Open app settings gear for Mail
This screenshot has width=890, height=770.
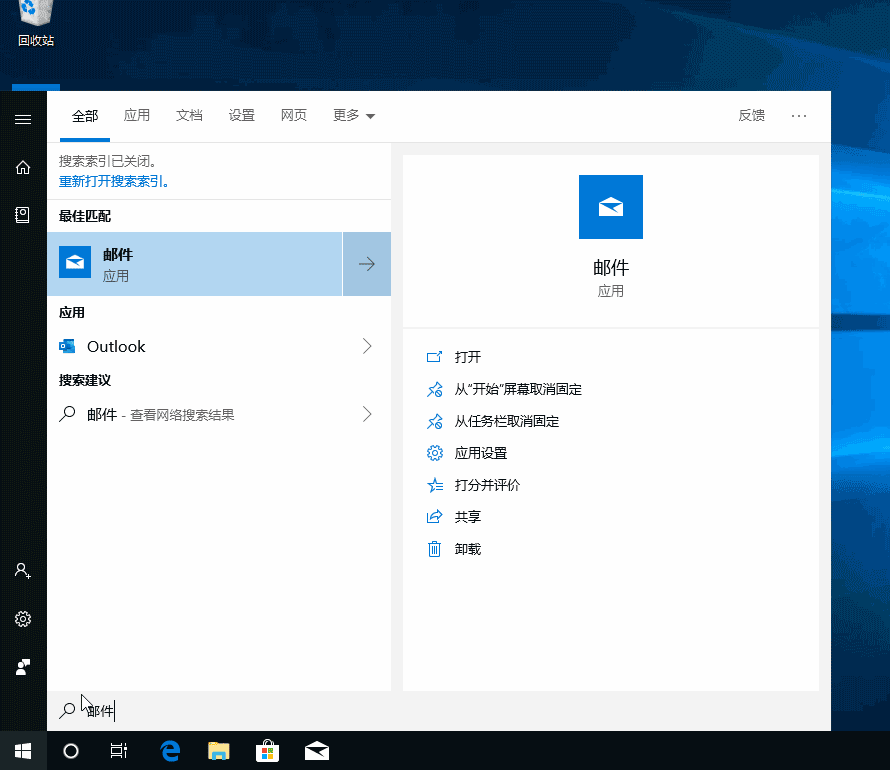click(x=435, y=452)
